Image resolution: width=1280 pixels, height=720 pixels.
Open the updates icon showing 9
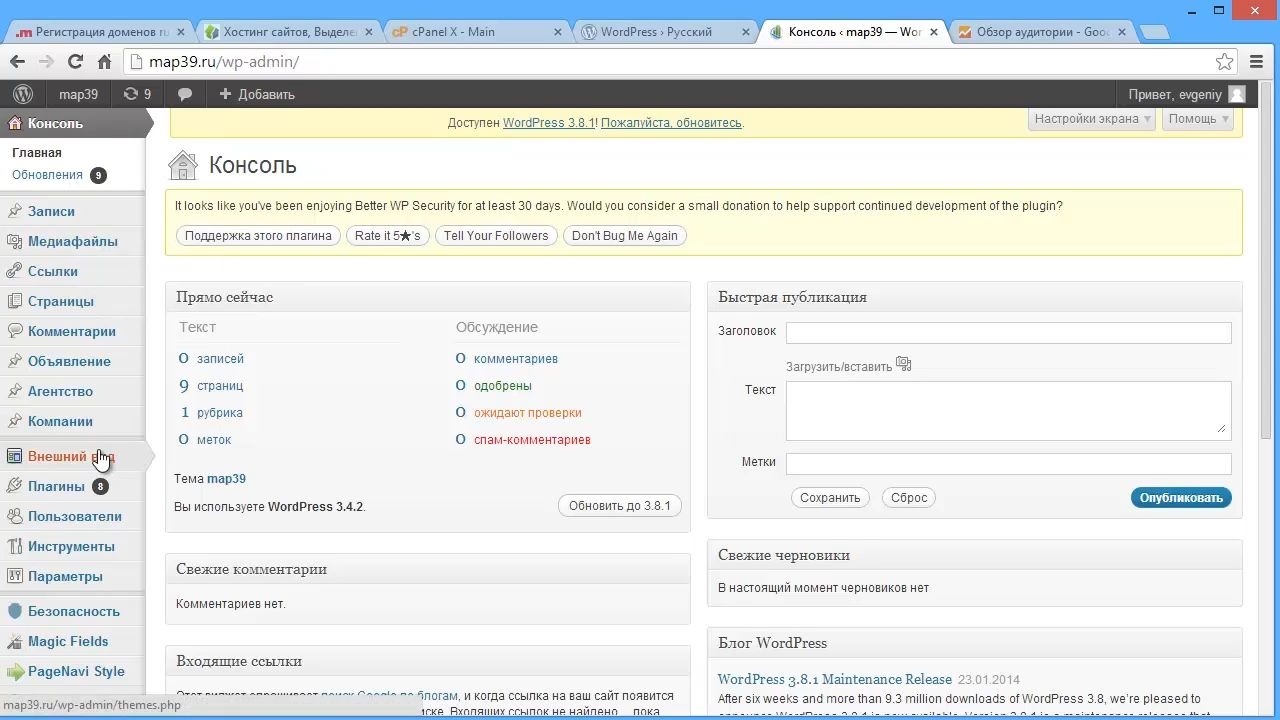(137, 94)
